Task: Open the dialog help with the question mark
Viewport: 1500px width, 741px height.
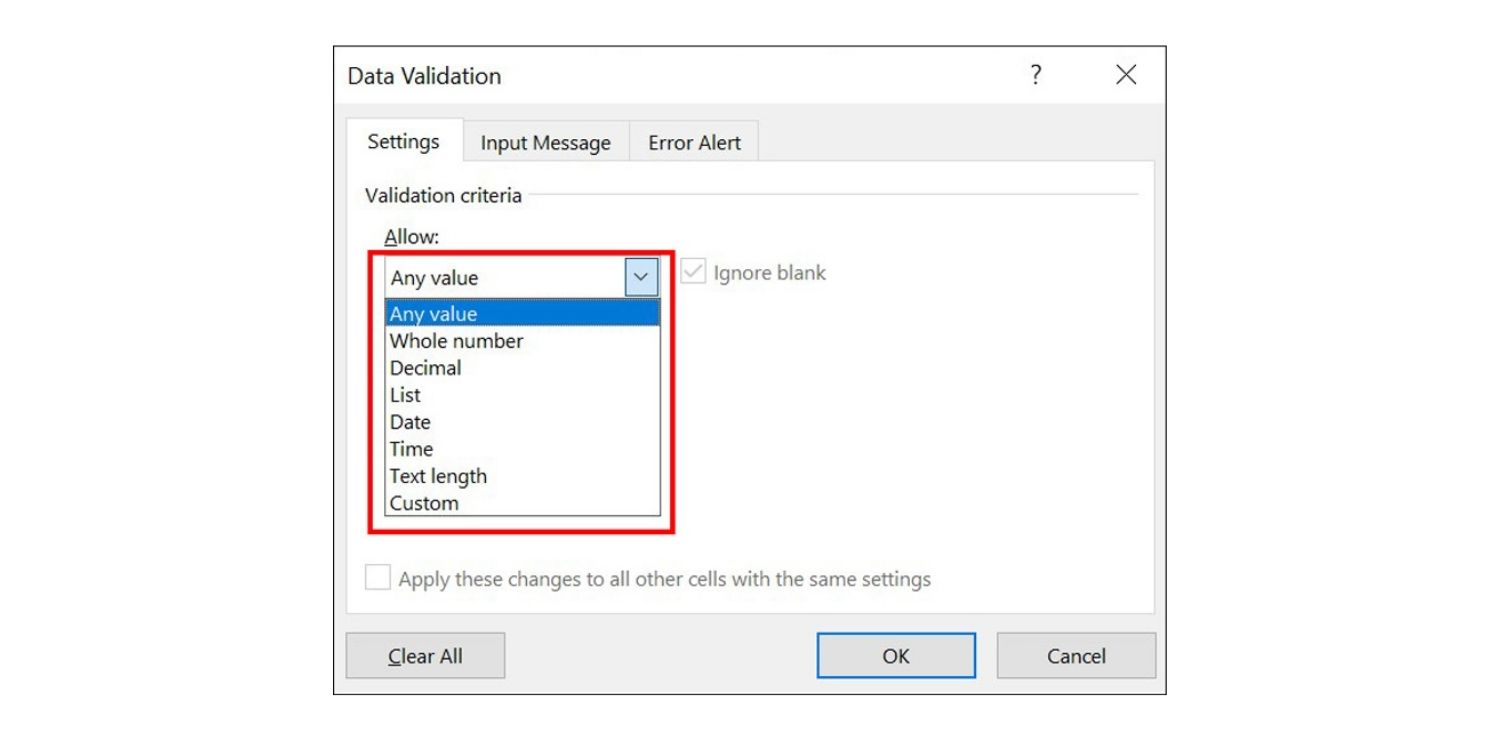Action: (x=1036, y=74)
